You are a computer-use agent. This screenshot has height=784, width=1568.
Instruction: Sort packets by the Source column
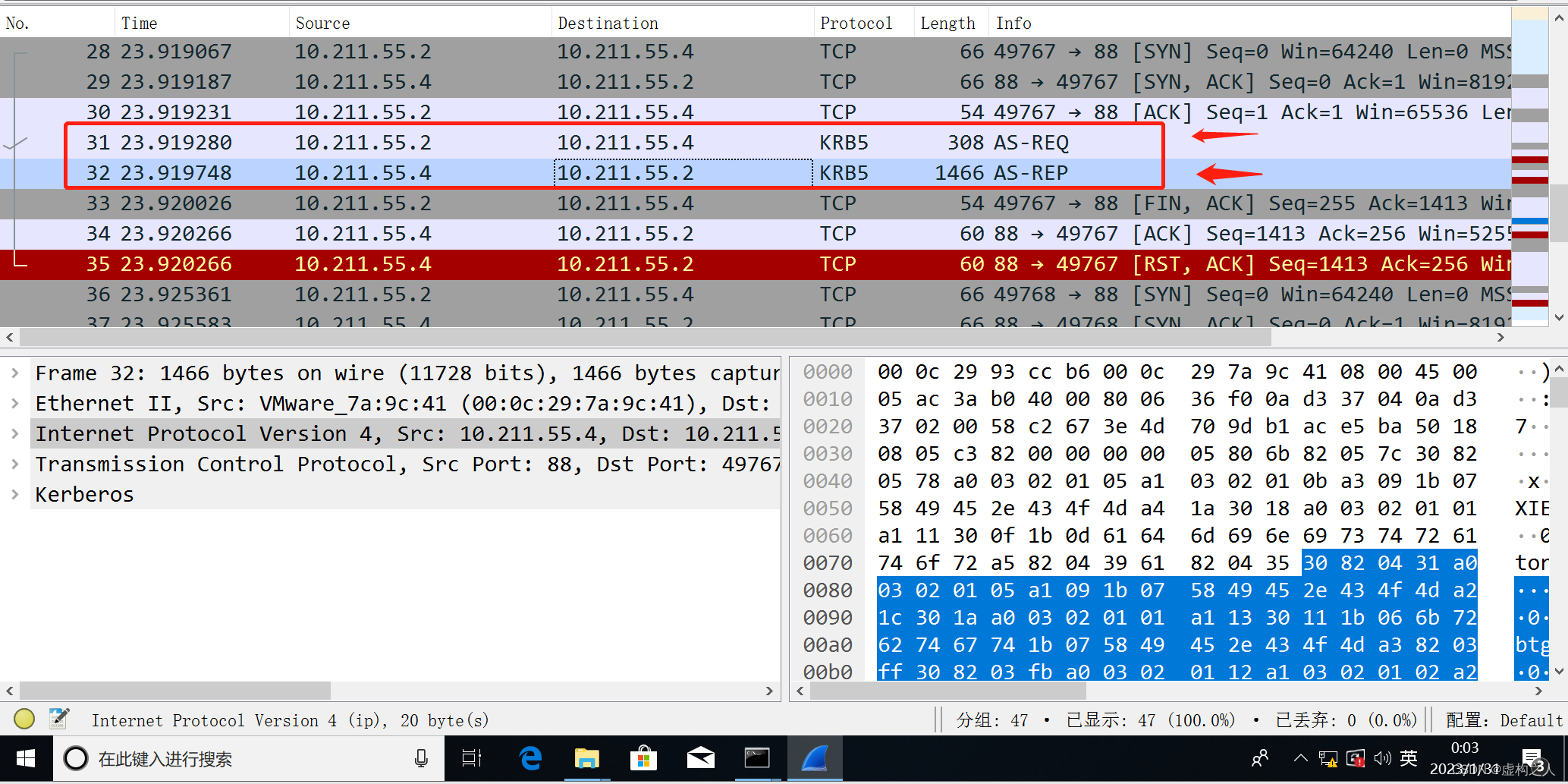pyautogui.click(x=420, y=23)
